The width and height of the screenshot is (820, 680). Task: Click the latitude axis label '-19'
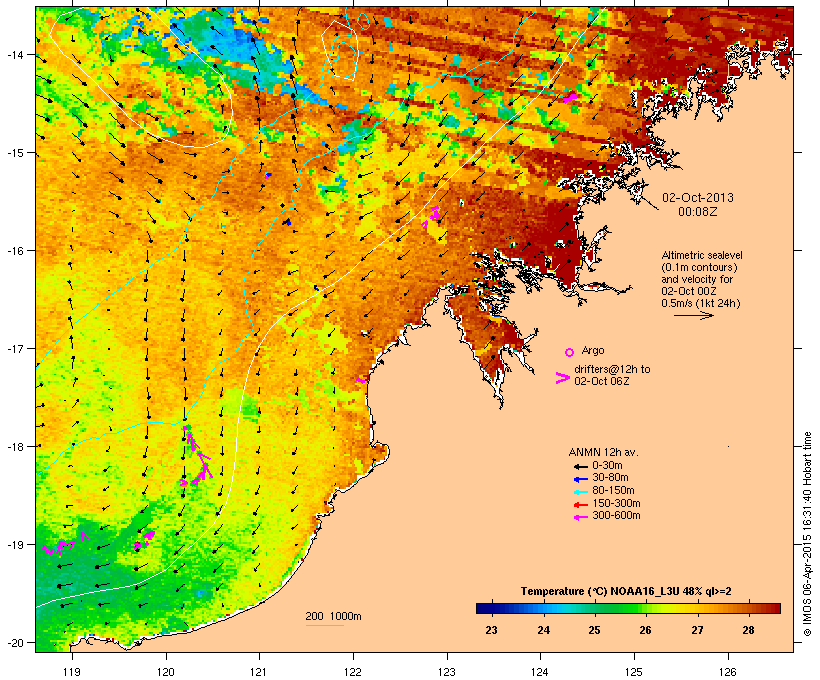15,545
